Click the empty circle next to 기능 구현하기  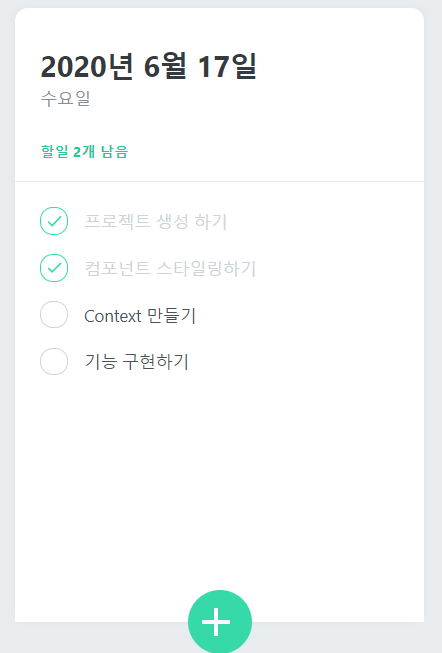pyautogui.click(x=54, y=361)
